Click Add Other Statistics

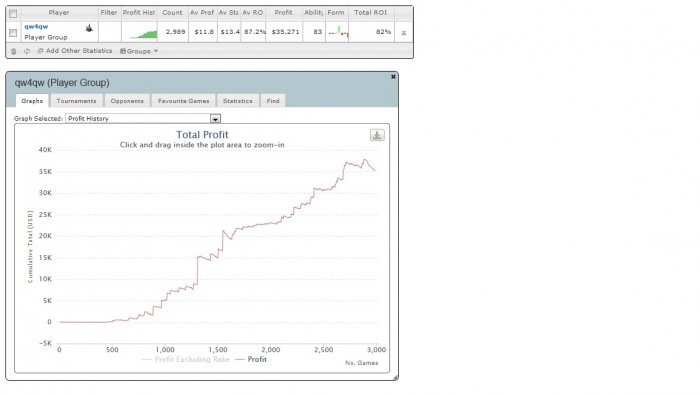(x=75, y=51)
